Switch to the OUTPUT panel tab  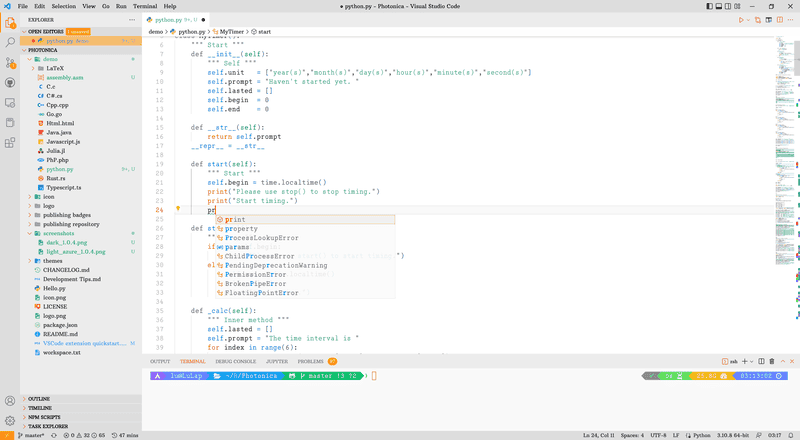[x=160, y=361]
